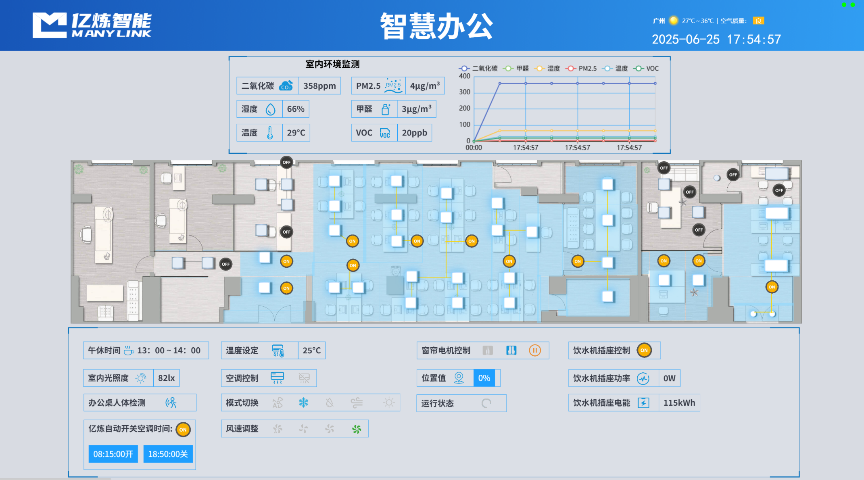Click the snowflake cooling mode icon
This screenshot has height=480, width=864.
point(303,403)
